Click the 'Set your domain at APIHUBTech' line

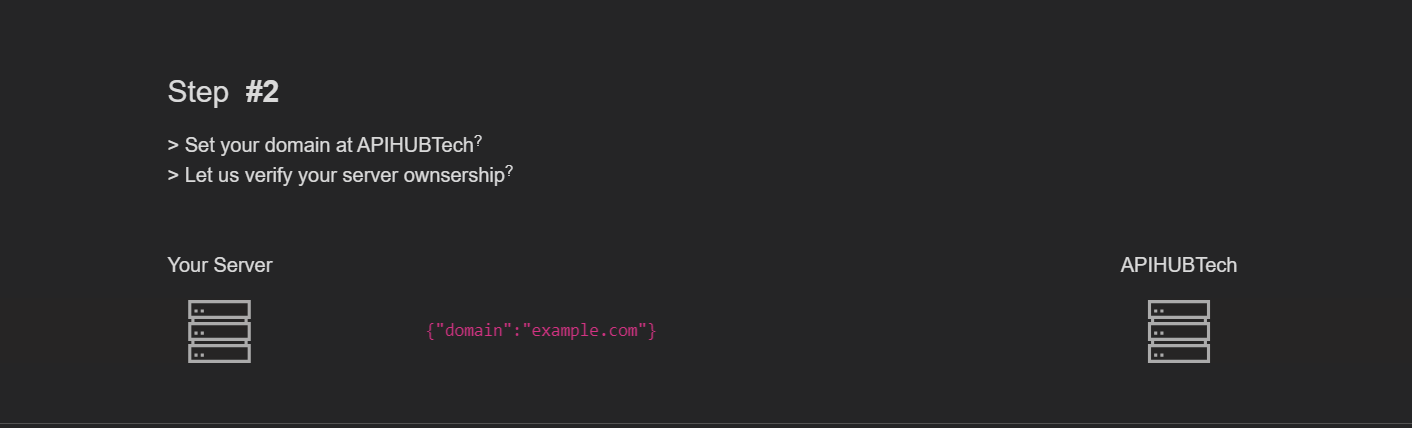coord(326,144)
